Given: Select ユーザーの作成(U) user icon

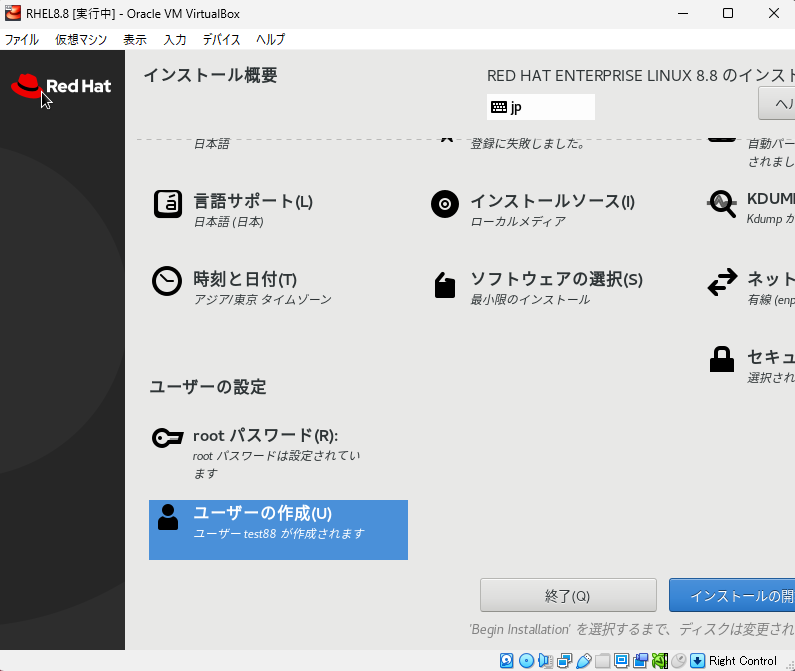Looking at the screenshot, I should [168, 517].
